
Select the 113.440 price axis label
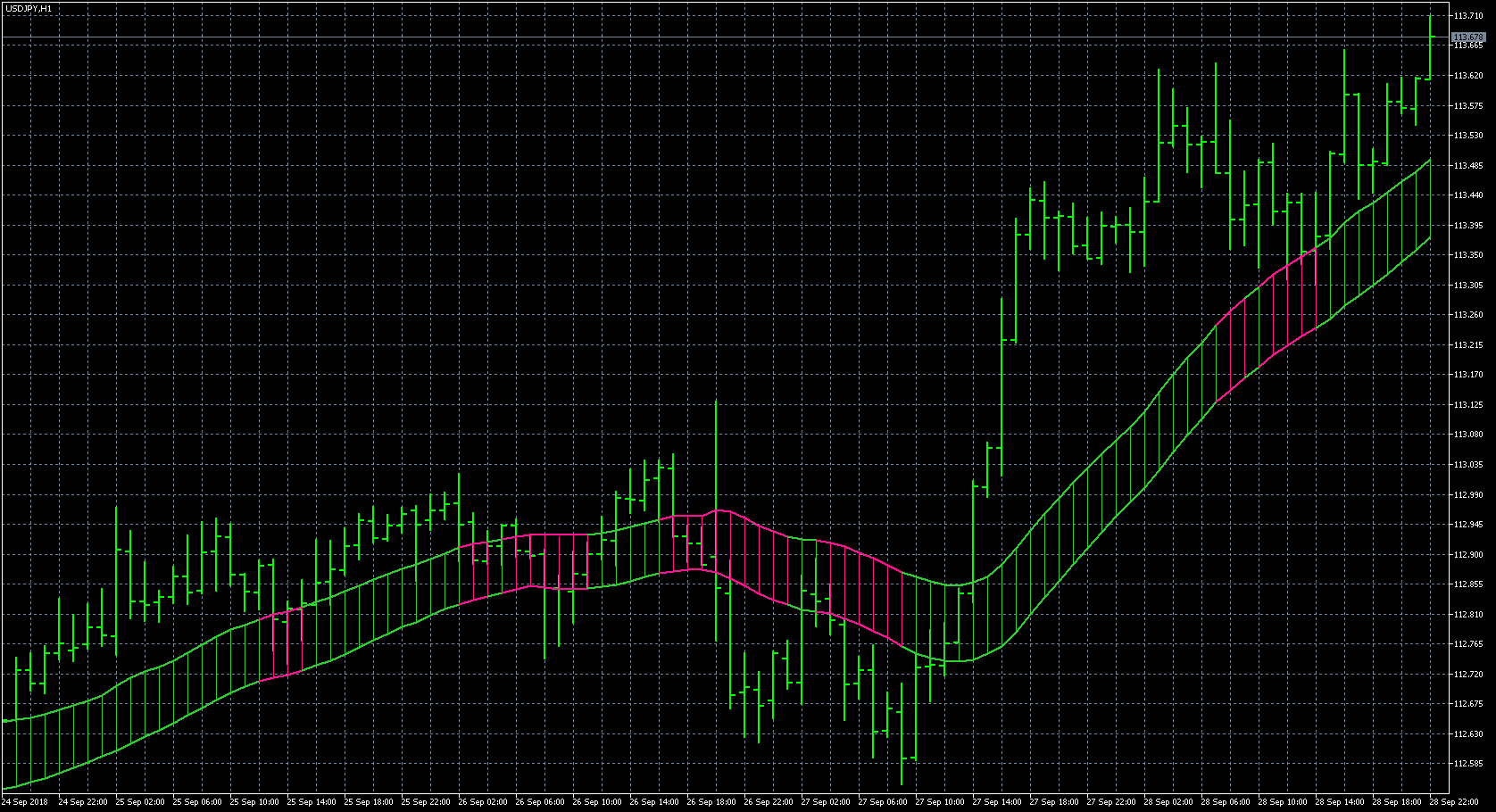pos(1468,195)
